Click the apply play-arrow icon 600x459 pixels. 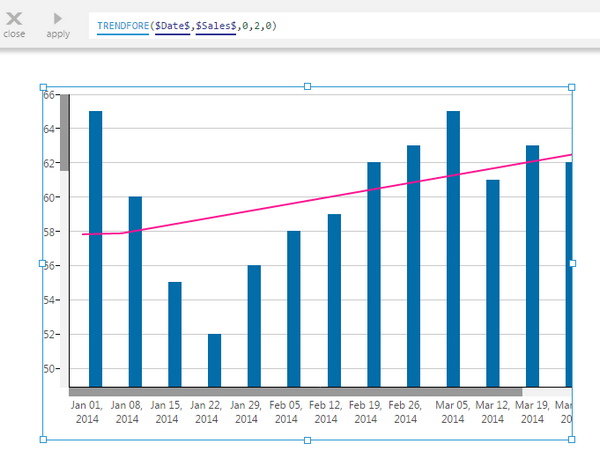coord(57,18)
